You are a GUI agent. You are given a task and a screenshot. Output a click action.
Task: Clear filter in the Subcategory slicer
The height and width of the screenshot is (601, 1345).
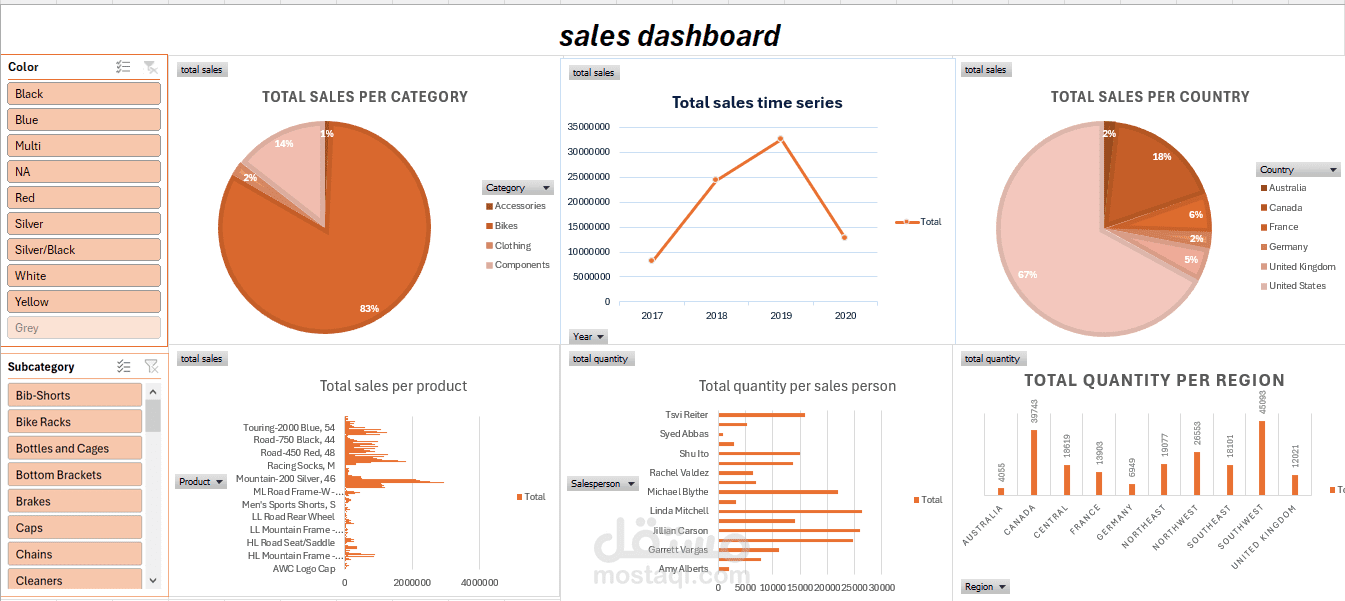150,367
